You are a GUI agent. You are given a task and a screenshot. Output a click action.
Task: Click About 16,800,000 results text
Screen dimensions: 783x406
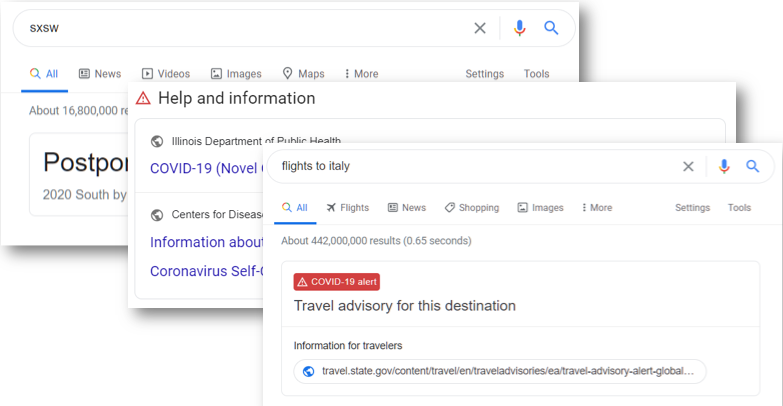(78, 110)
